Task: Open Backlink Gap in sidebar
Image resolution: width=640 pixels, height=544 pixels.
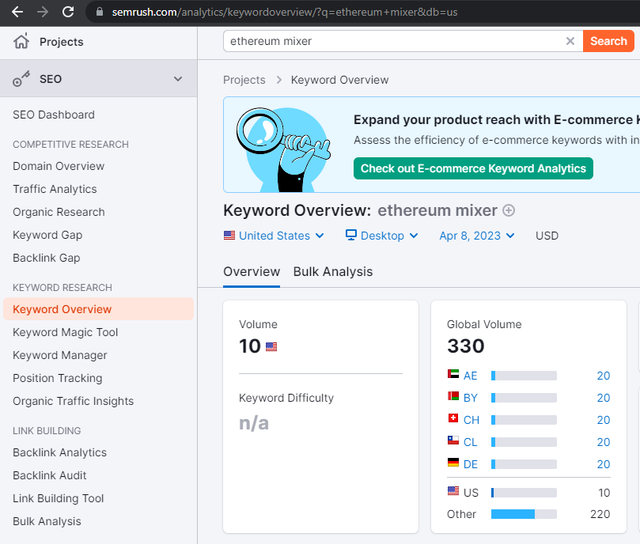Action: pos(46,258)
